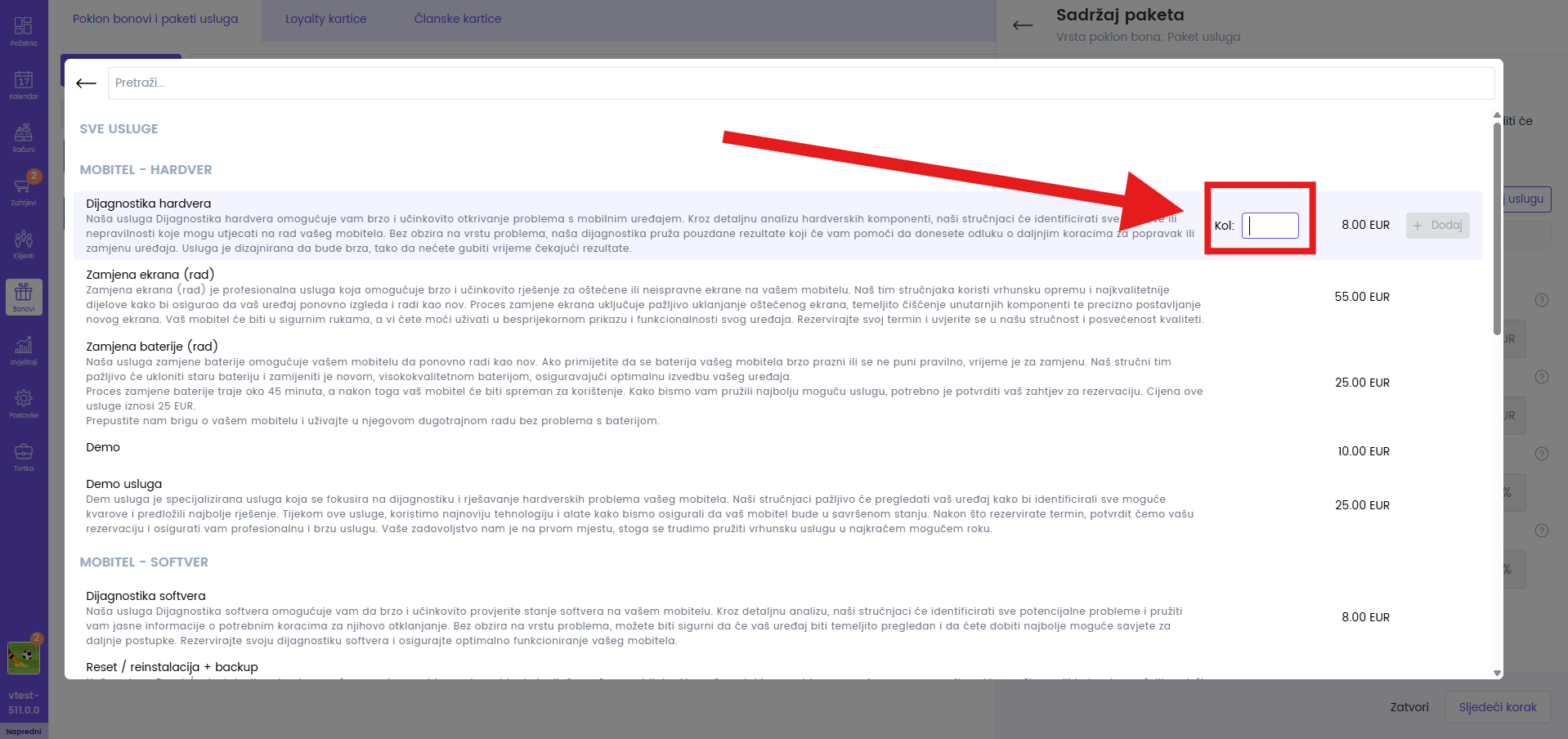Open the Postavke gear icon

pos(24,402)
